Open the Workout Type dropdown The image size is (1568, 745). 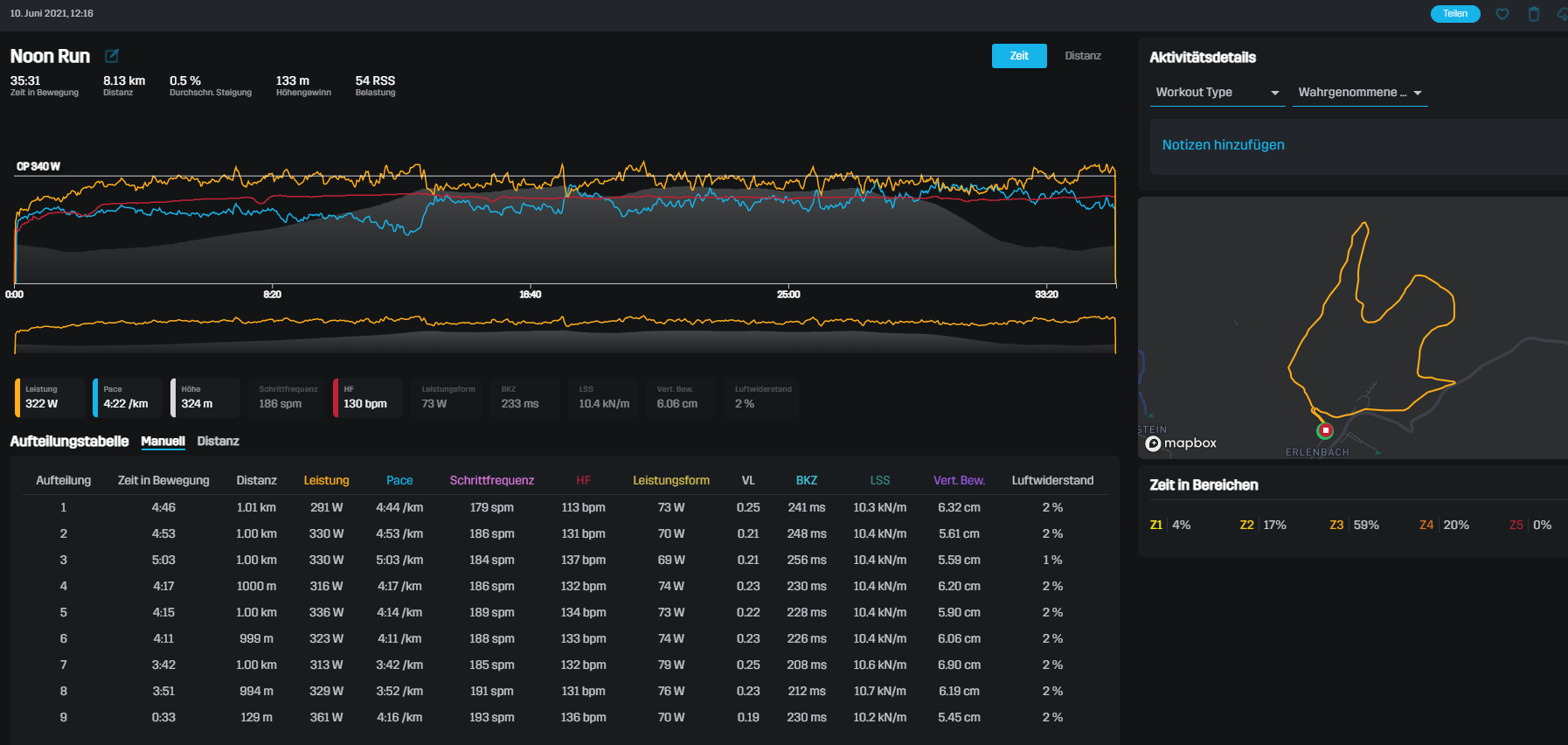[x=1217, y=93]
